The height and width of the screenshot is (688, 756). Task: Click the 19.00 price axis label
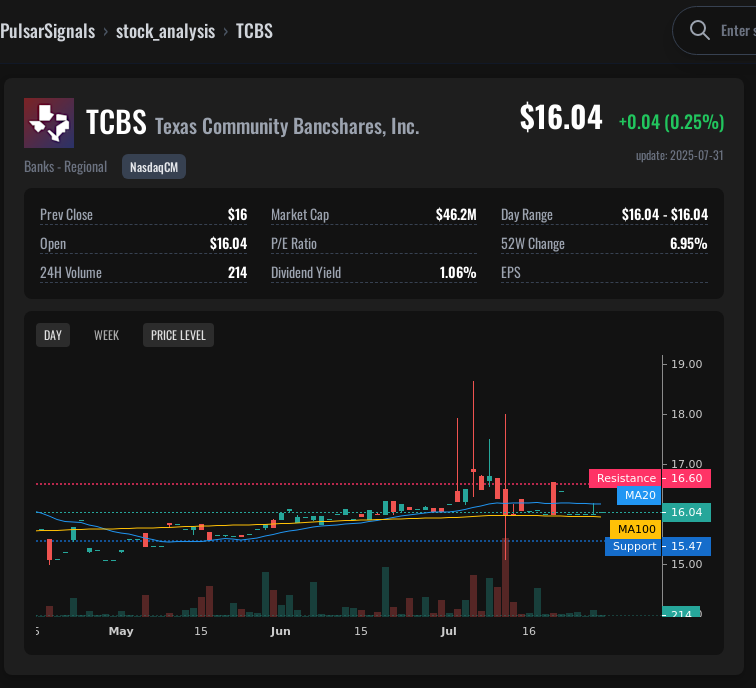pyautogui.click(x=687, y=364)
